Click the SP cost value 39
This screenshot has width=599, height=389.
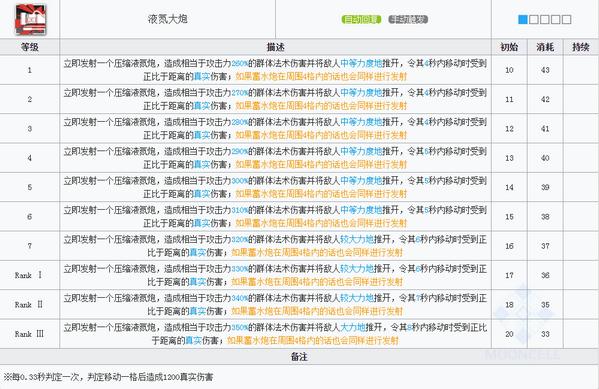click(x=545, y=188)
